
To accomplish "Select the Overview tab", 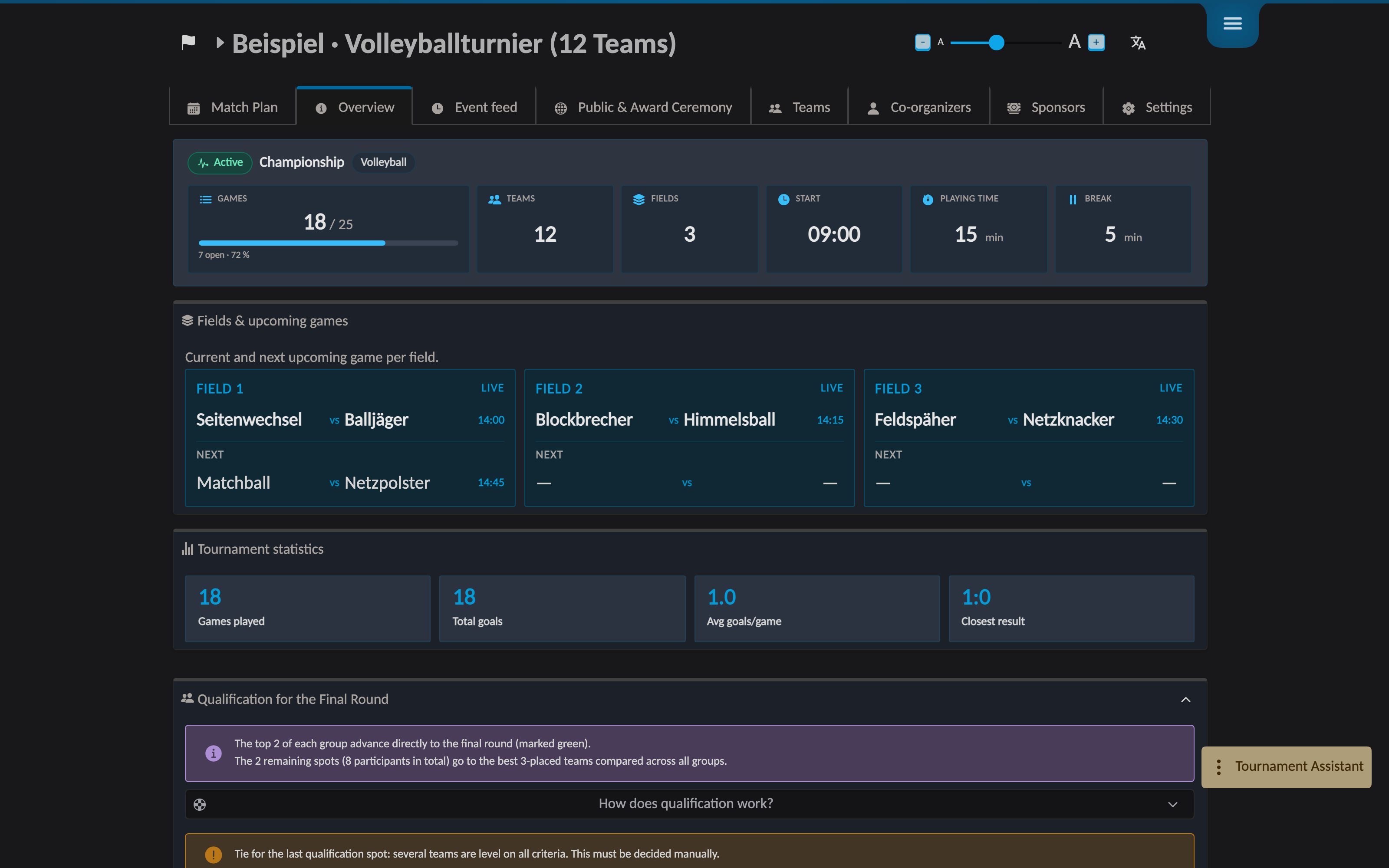I will [354, 107].
